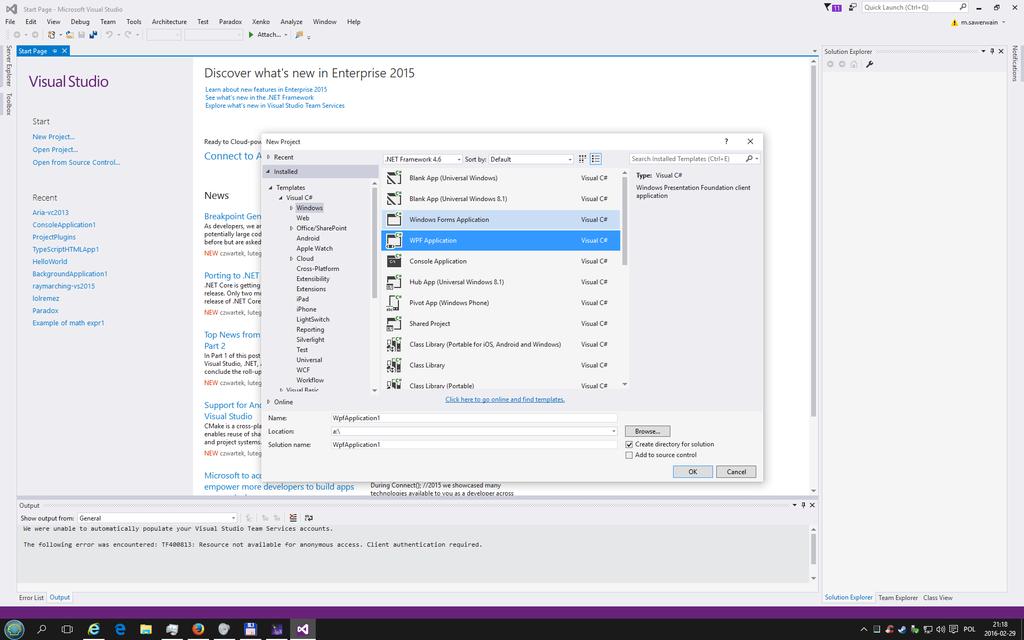1024x640 pixels.
Task: Toggle word wrap in Output toolbar
Action: (x=309, y=518)
